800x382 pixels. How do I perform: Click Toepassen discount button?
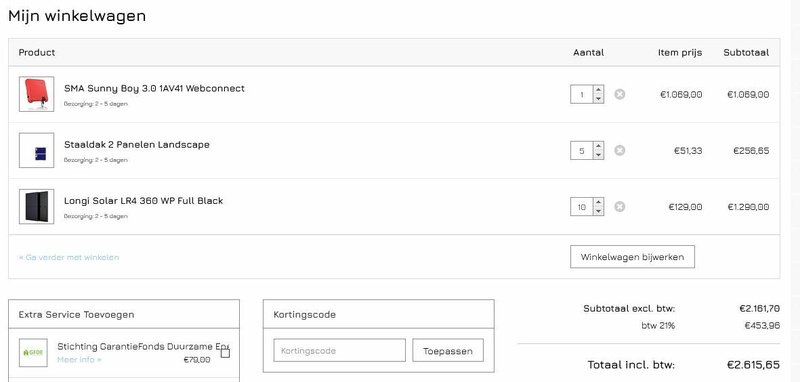(447, 350)
